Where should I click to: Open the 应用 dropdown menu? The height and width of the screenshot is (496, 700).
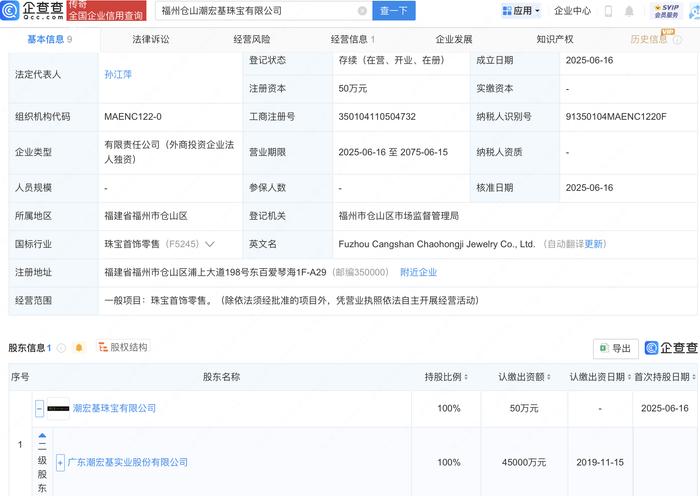pyautogui.click(x=521, y=11)
